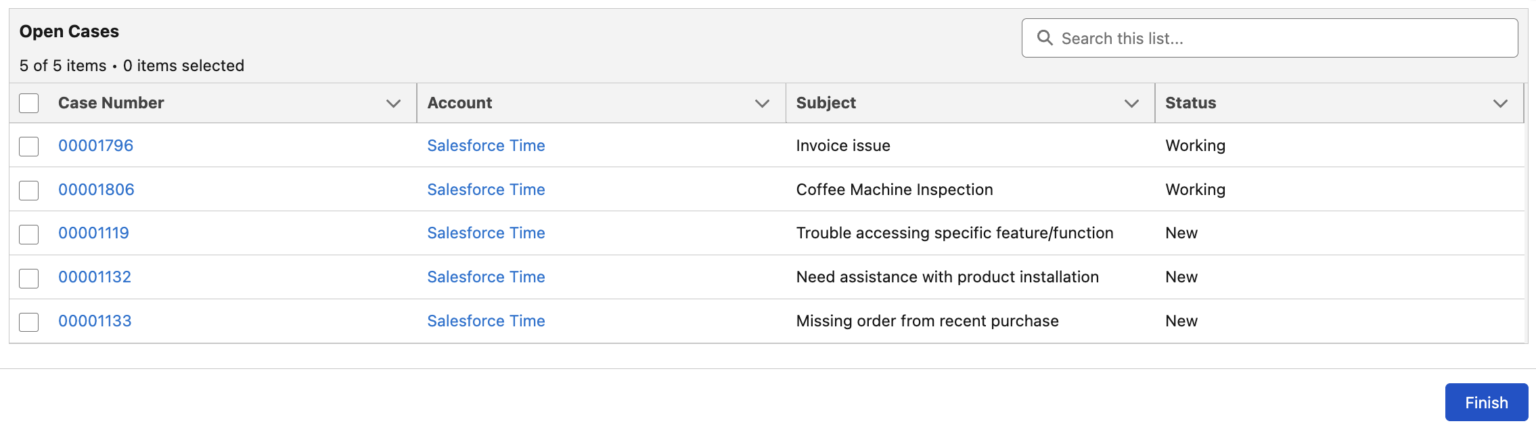Open Salesforce Time account in Invoice issue row
Screen dimensions: 1536x432
pyautogui.click(x=486, y=146)
